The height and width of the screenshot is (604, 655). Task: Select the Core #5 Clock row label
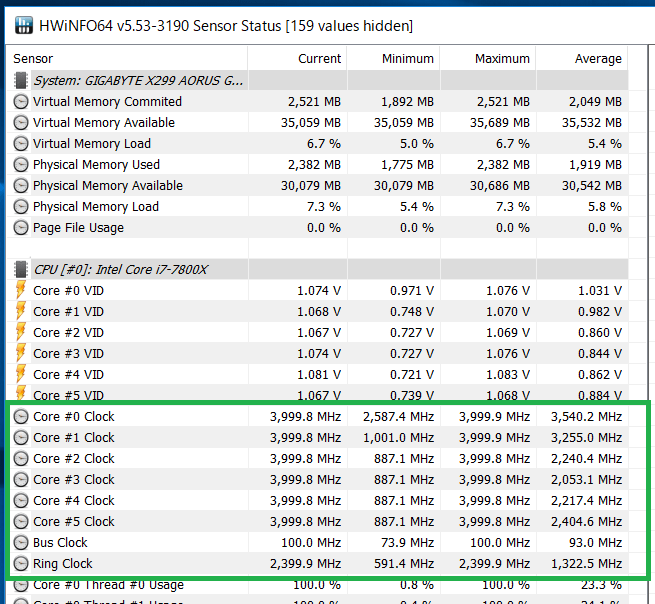tap(74, 521)
